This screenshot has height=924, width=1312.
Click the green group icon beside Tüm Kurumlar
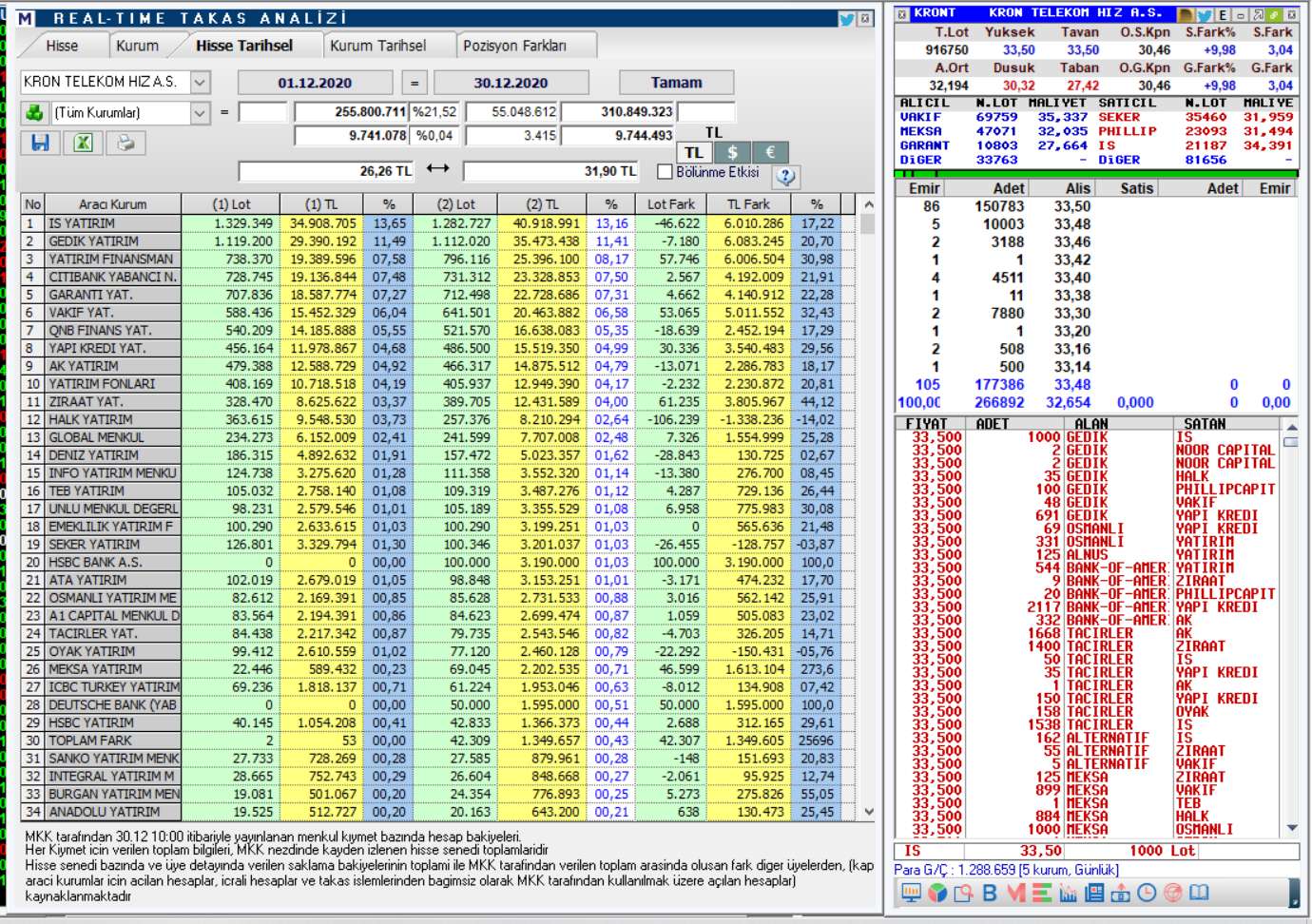(x=34, y=112)
